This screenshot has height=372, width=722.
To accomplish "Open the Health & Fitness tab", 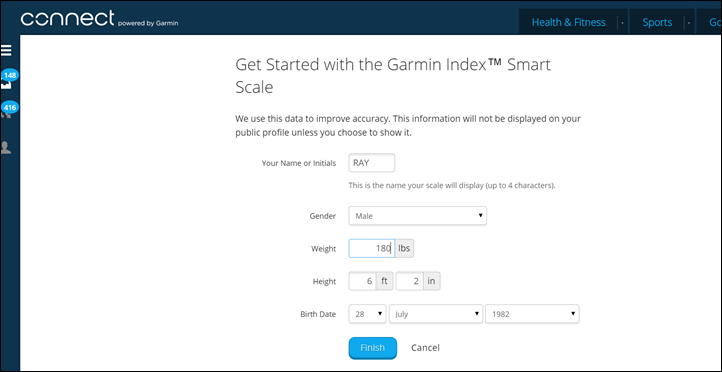I will click(568, 22).
